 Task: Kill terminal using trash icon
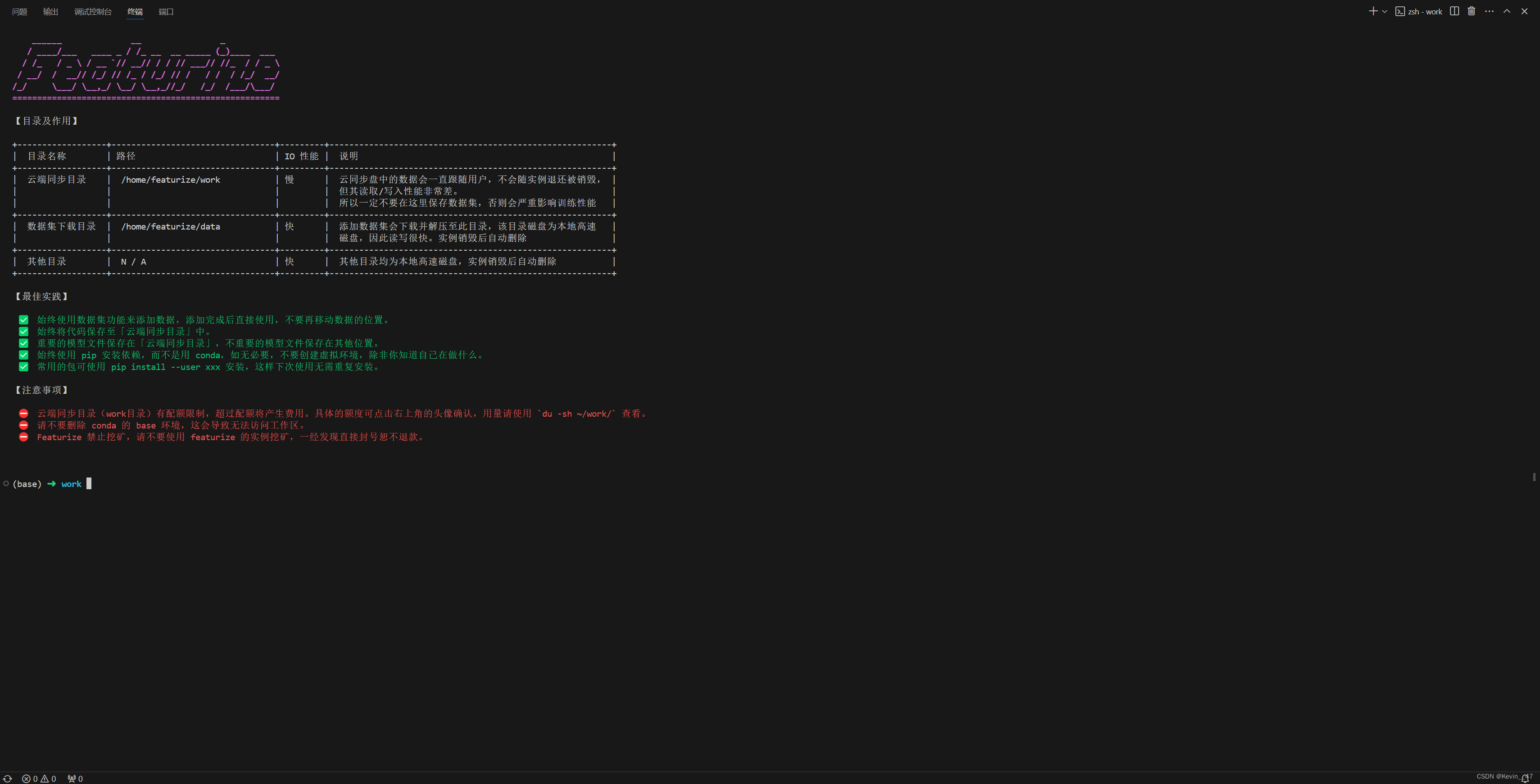pos(1471,11)
